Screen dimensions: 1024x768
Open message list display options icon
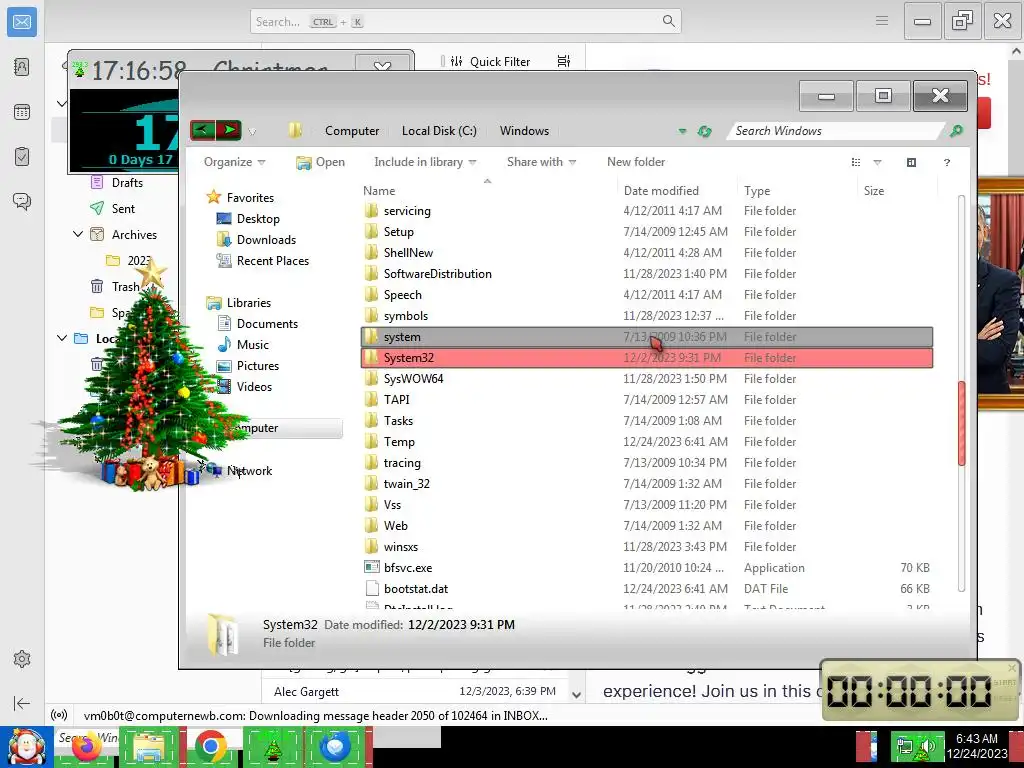click(x=564, y=61)
